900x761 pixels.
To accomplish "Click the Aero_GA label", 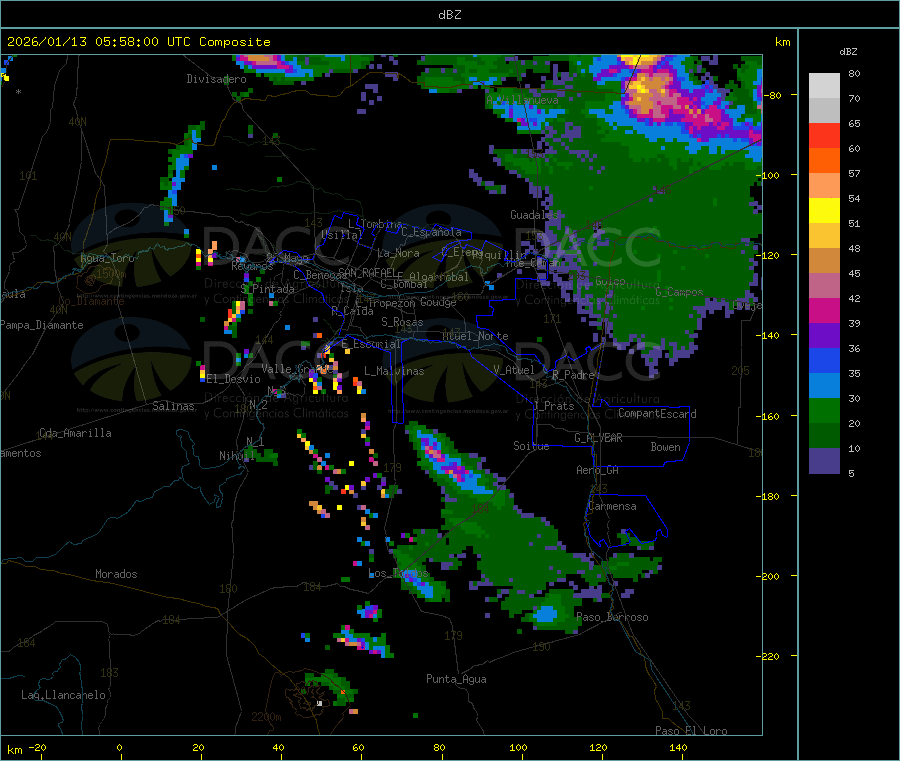I will pos(598,470).
